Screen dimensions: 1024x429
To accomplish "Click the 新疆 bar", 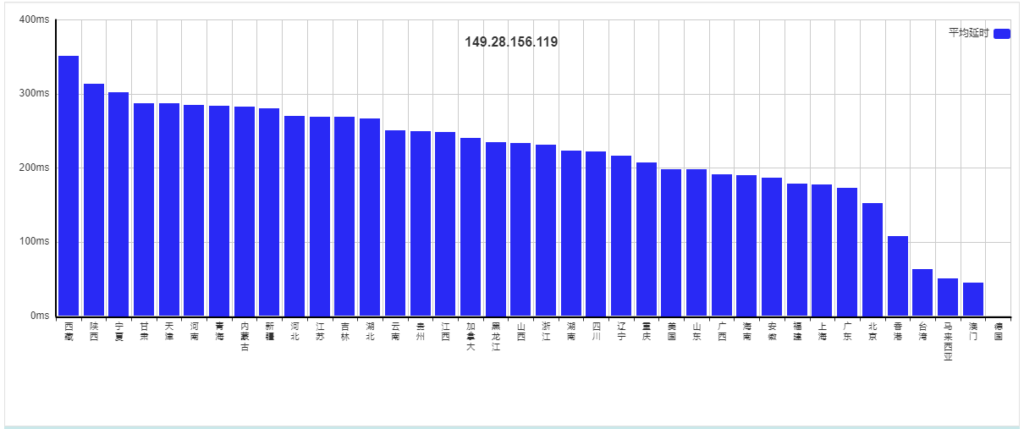I will (269, 212).
